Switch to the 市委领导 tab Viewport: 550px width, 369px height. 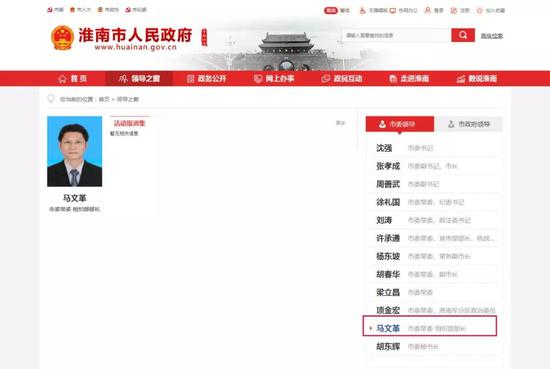(x=400, y=124)
